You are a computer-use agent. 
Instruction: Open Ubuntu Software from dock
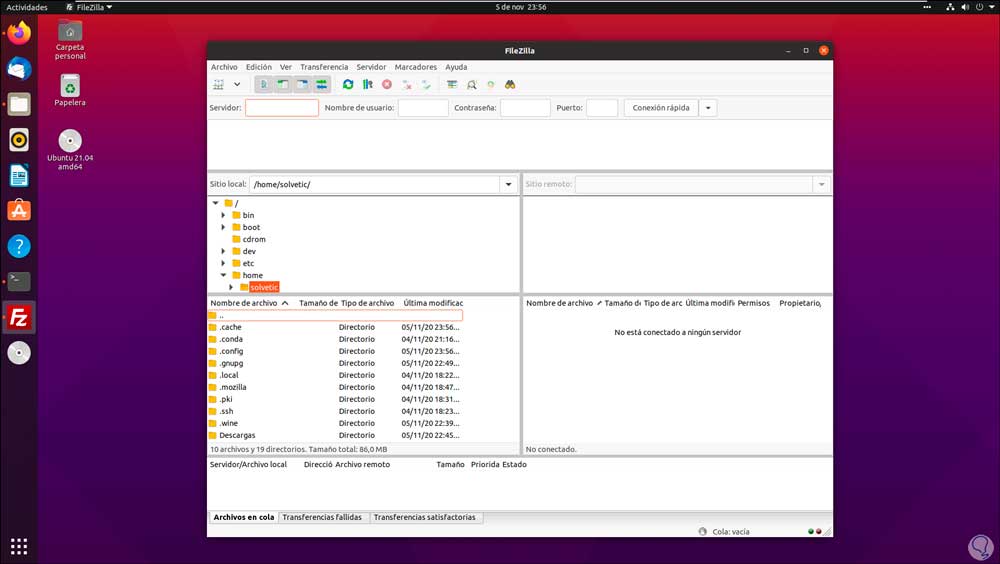(19, 211)
